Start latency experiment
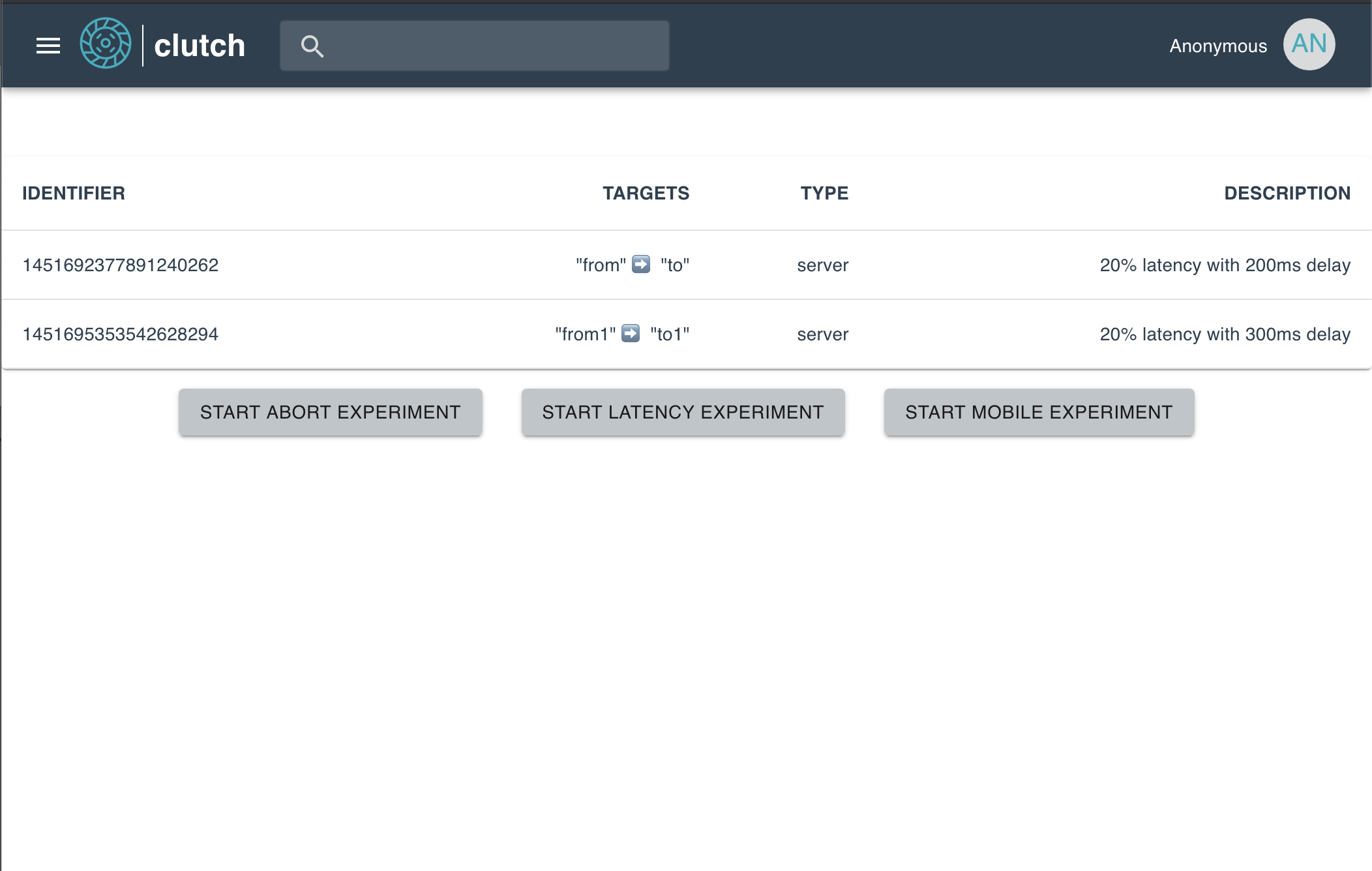Viewport: 1372px width, 871px height. pos(683,412)
